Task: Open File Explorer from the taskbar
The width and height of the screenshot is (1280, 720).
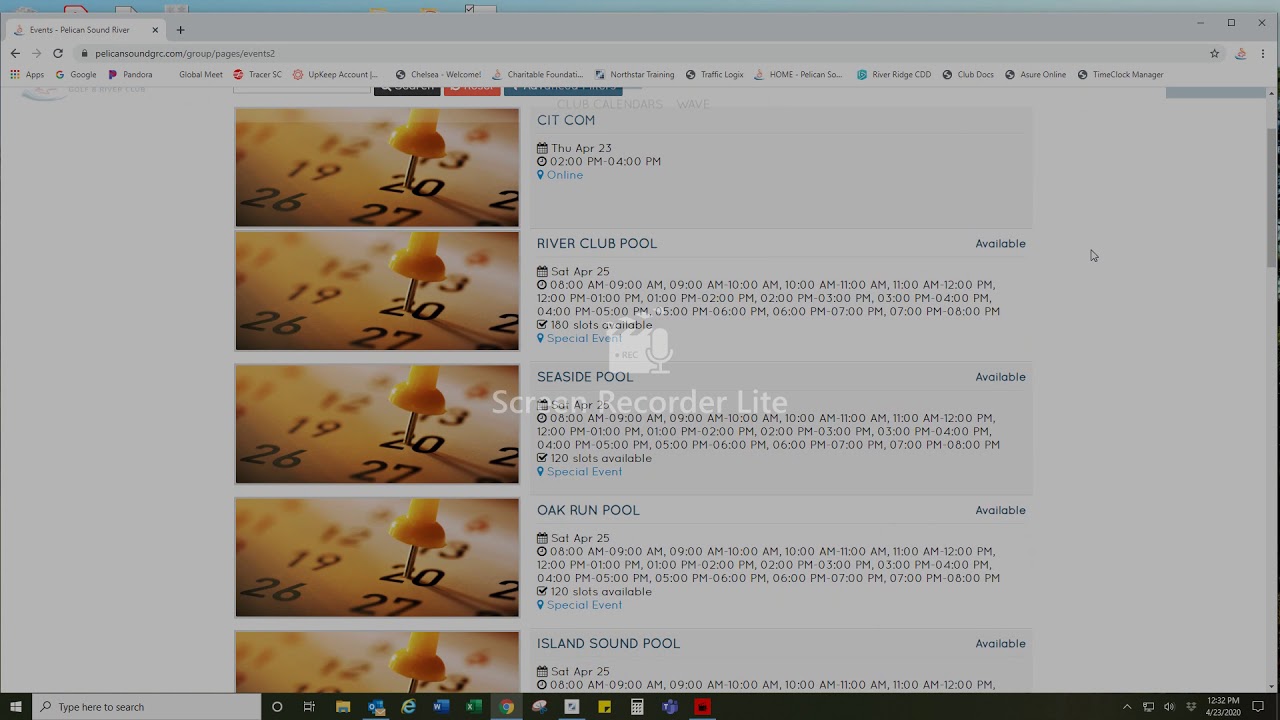Action: (343, 707)
